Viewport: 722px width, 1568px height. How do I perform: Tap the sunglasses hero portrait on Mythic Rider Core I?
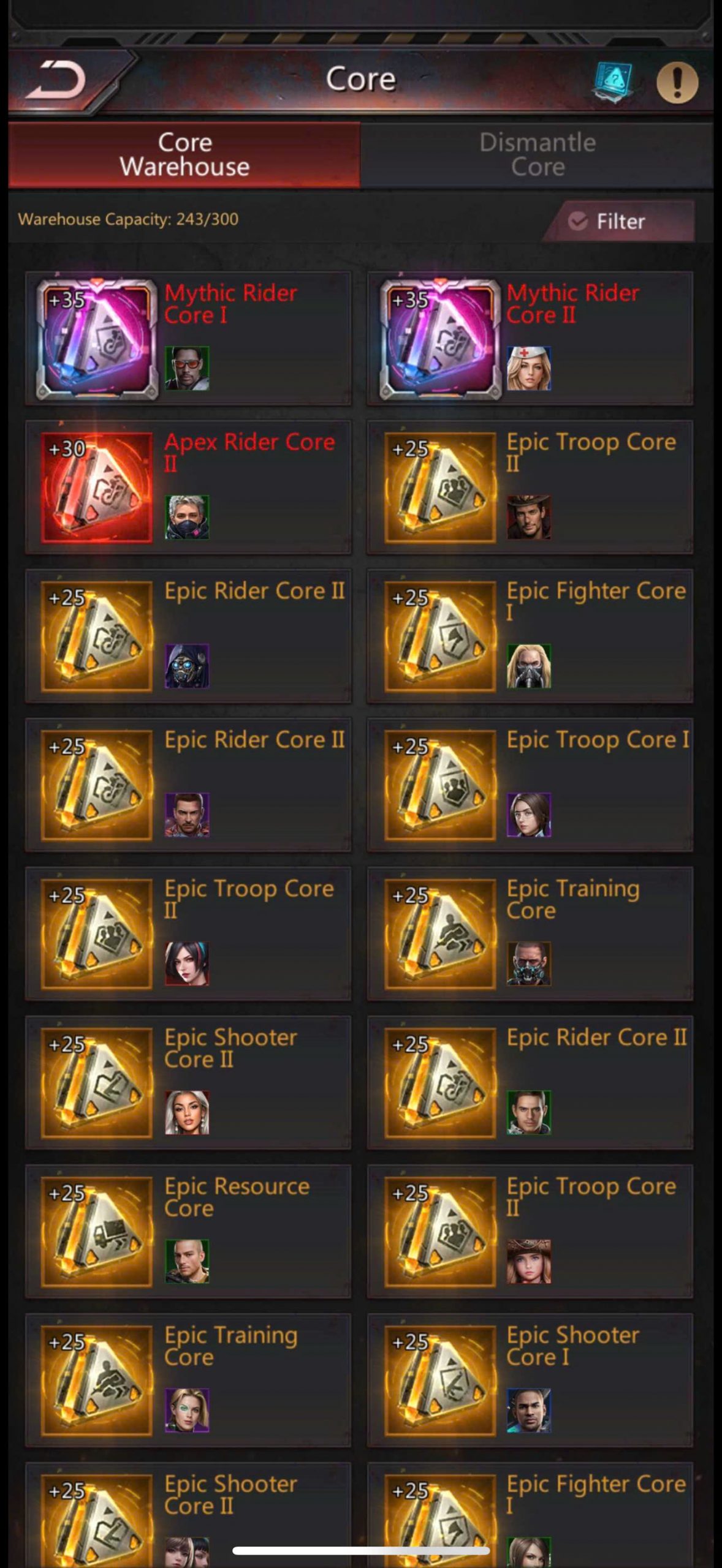(187, 369)
